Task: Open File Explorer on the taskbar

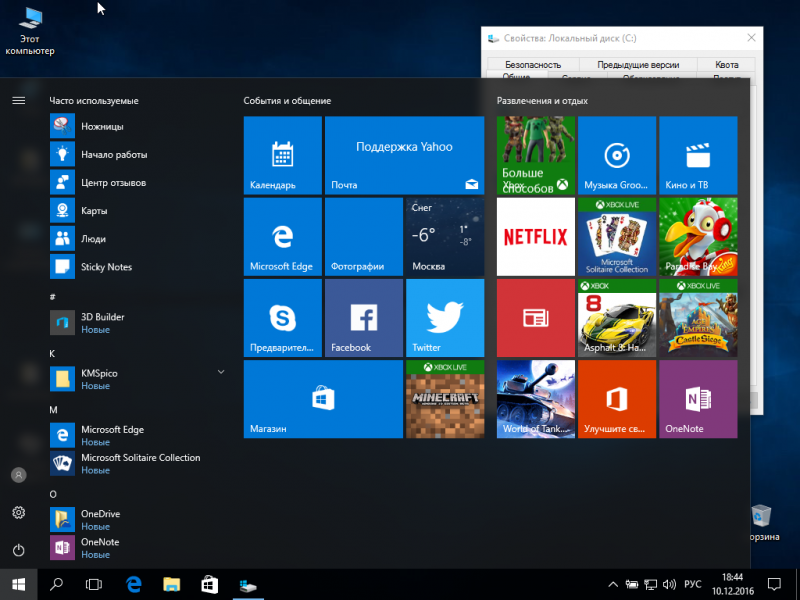Action: [x=172, y=584]
